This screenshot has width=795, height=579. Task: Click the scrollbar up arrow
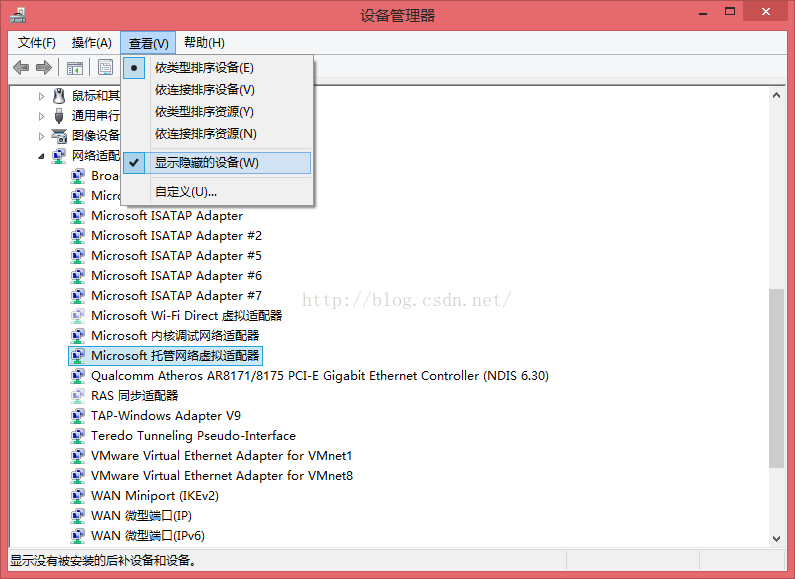tap(776, 95)
